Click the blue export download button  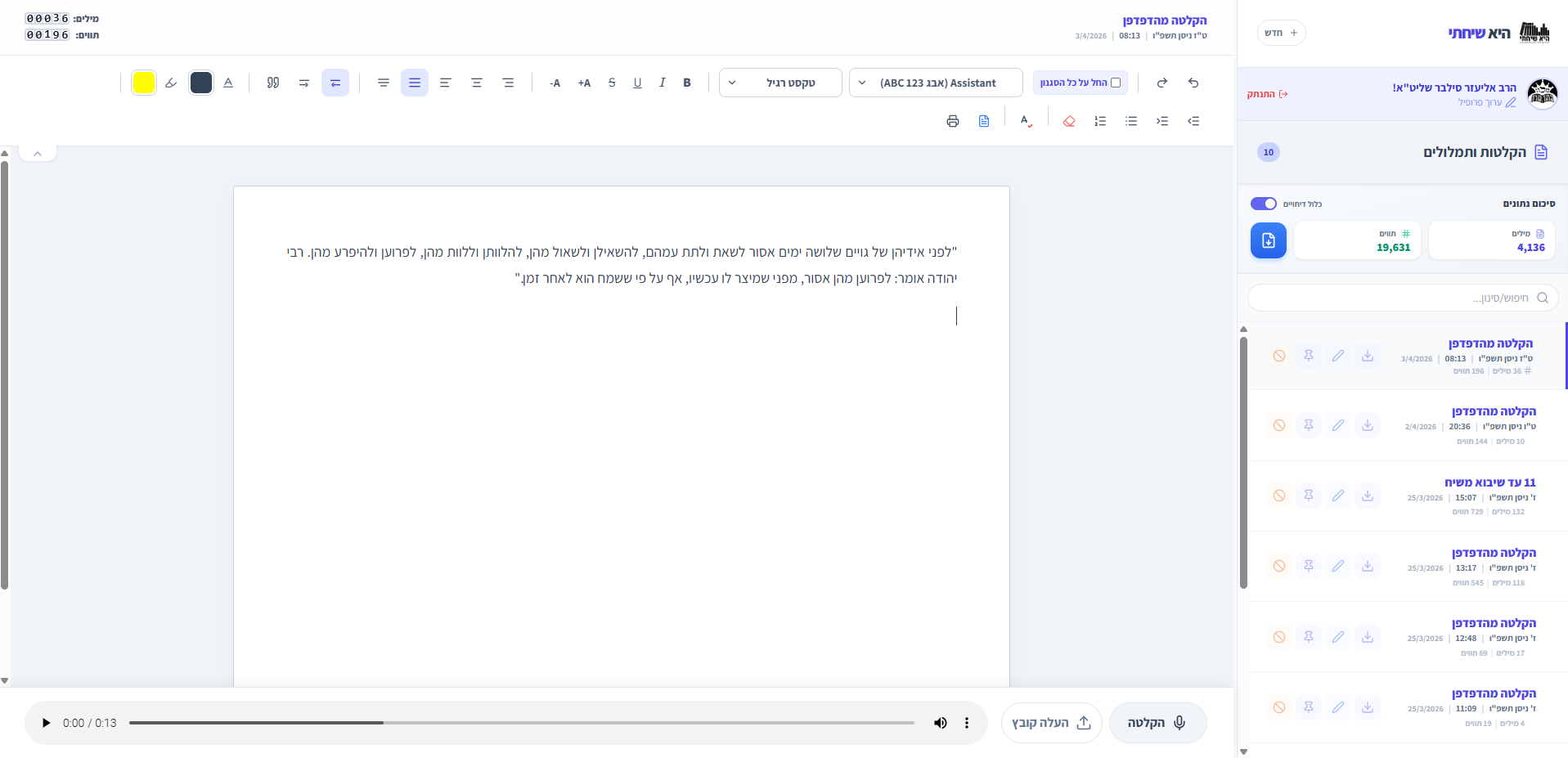[1268, 240]
